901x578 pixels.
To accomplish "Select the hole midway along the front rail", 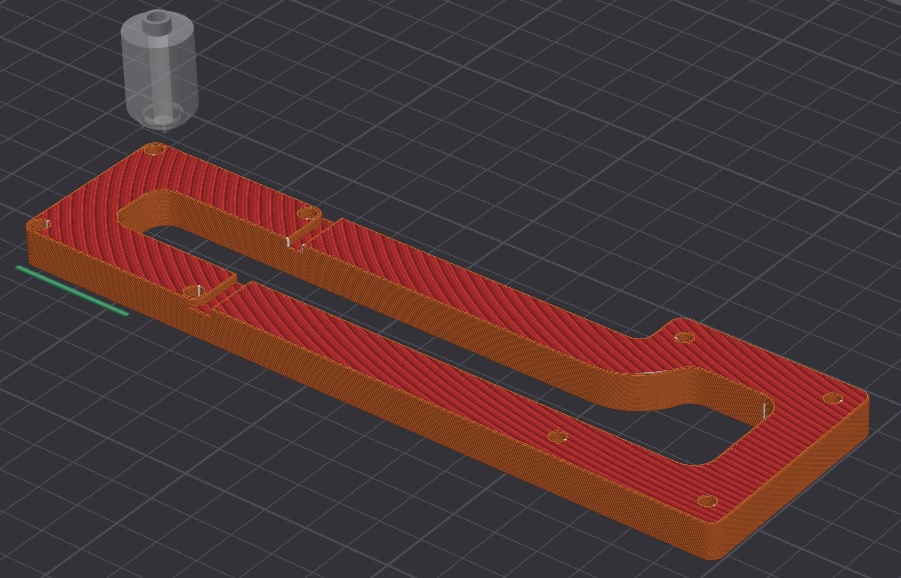I will (557, 437).
